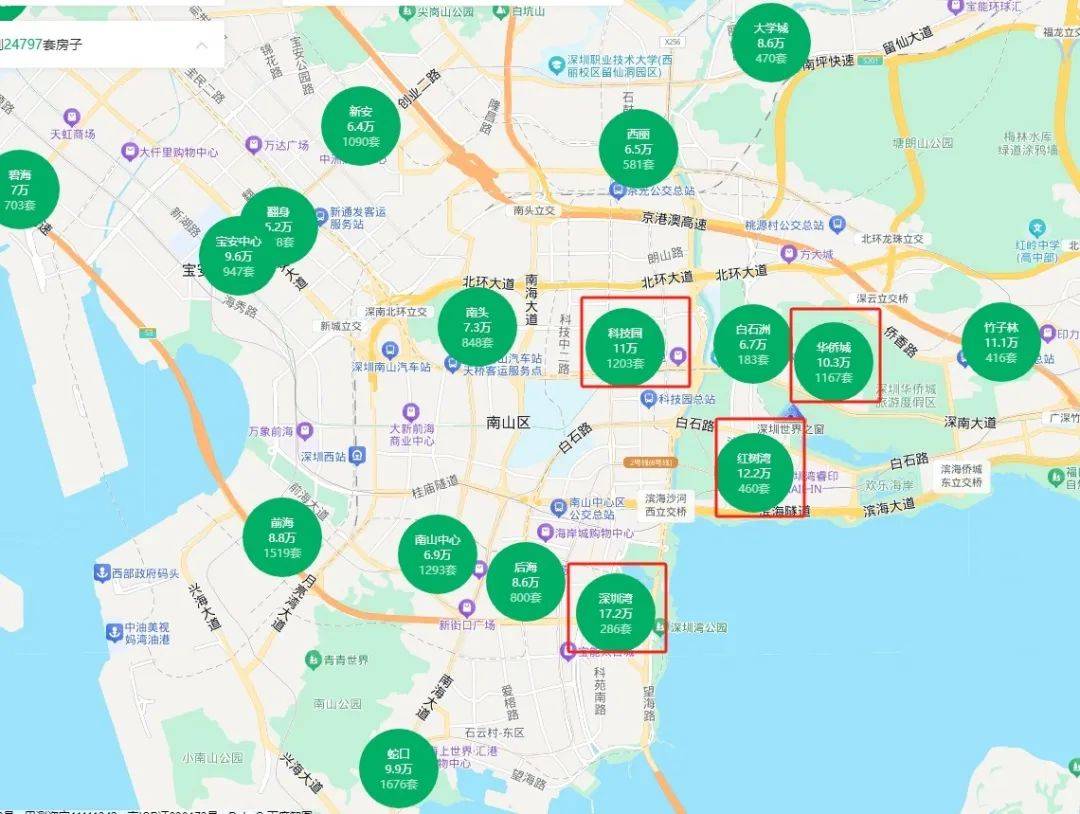Select the 桃源村公交总站 bus icon
This screenshot has height=814, width=1080.
pyautogui.click(x=837, y=224)
